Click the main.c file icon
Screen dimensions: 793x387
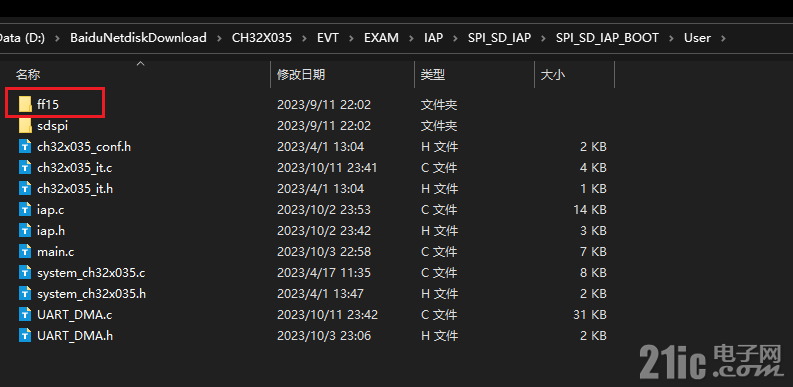[25, 251]
